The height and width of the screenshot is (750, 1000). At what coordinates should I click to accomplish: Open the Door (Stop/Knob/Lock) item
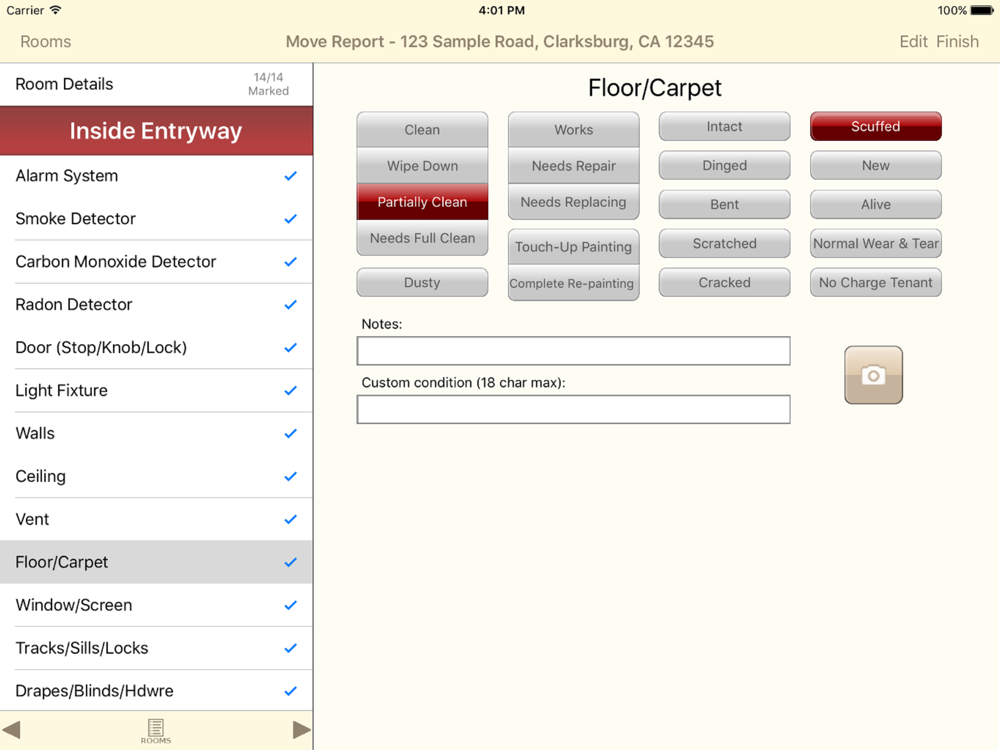tap(156, 348)
